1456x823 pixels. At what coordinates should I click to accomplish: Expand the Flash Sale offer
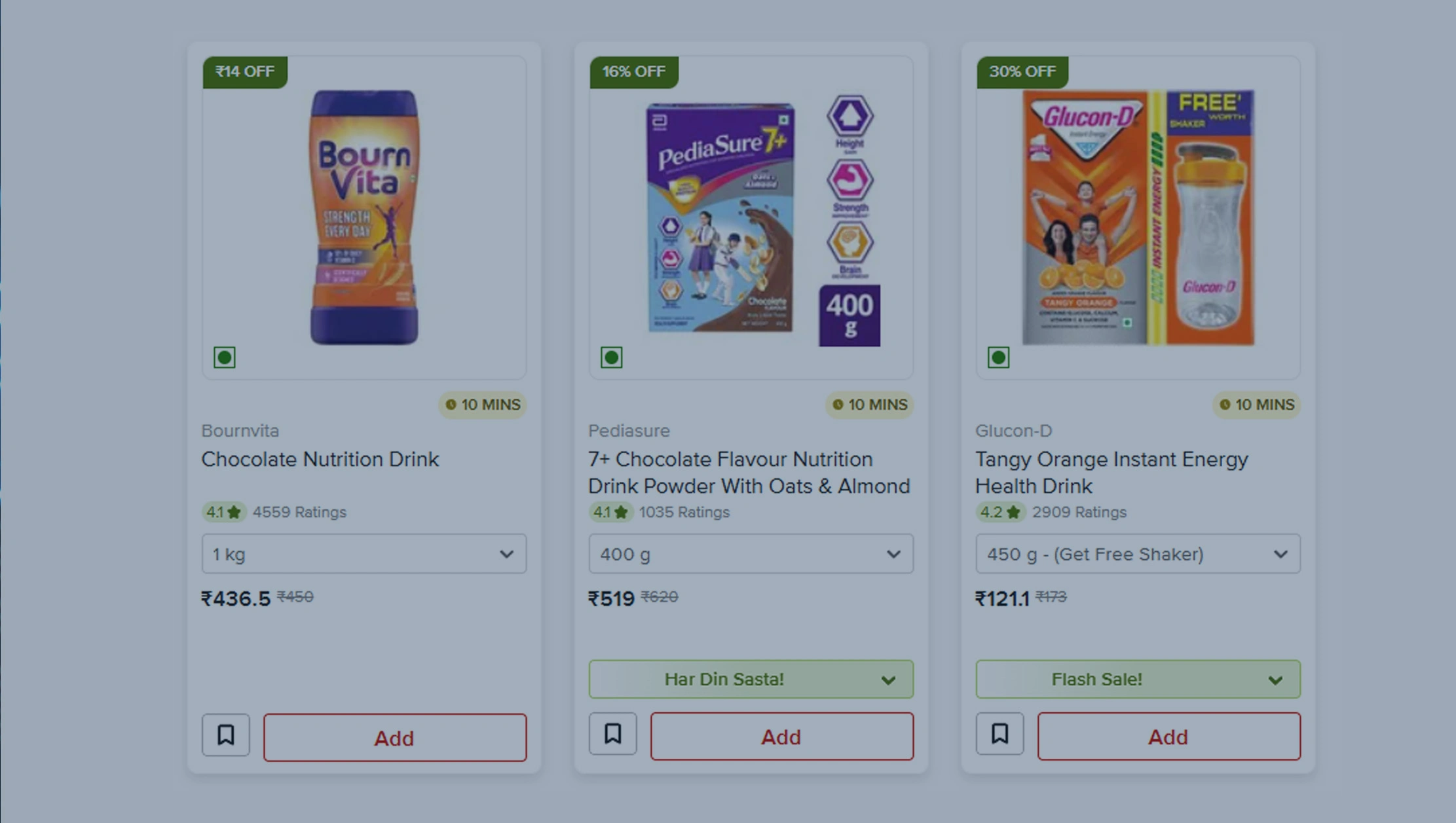click(1138, 679)
